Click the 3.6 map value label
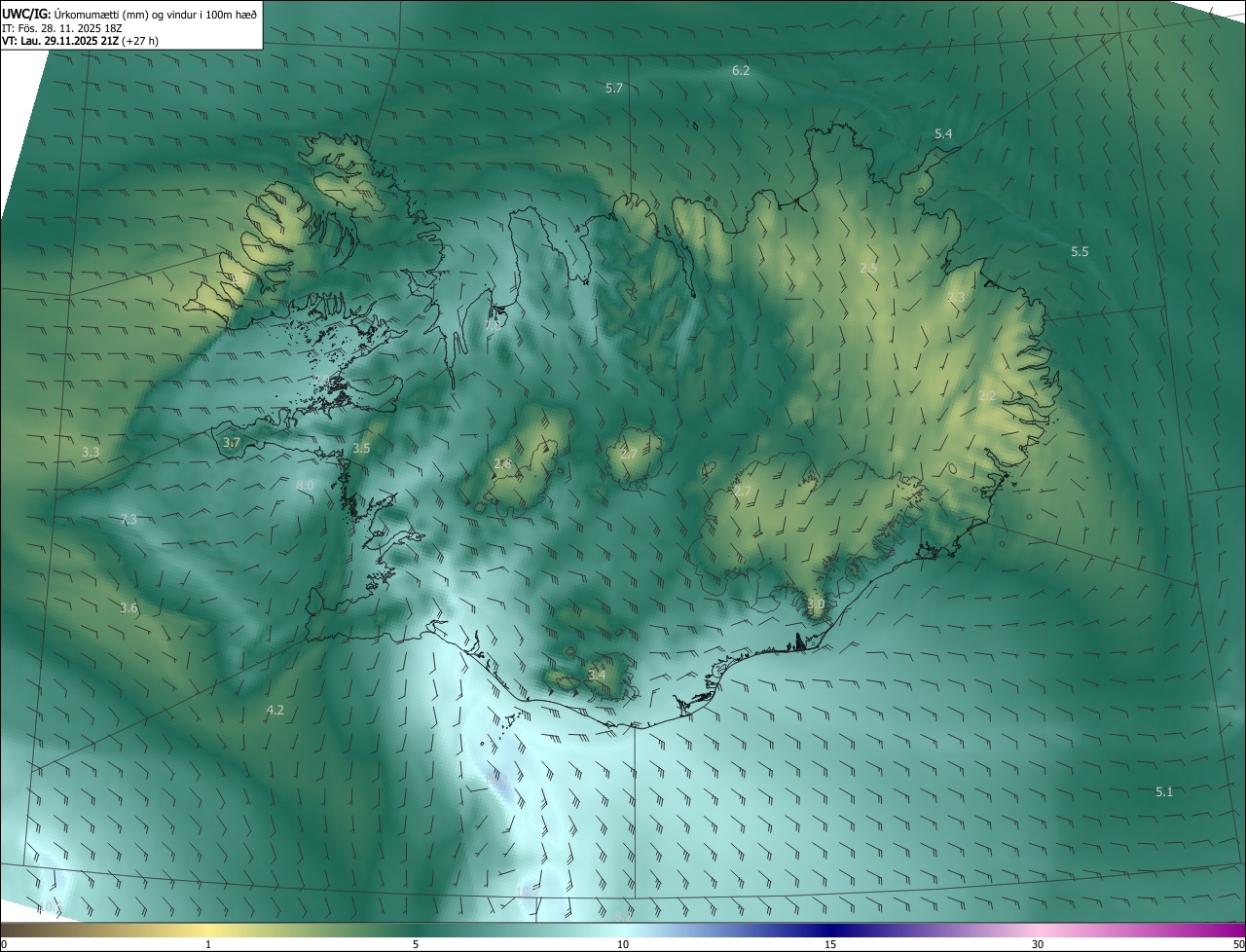 coord(128,608)
